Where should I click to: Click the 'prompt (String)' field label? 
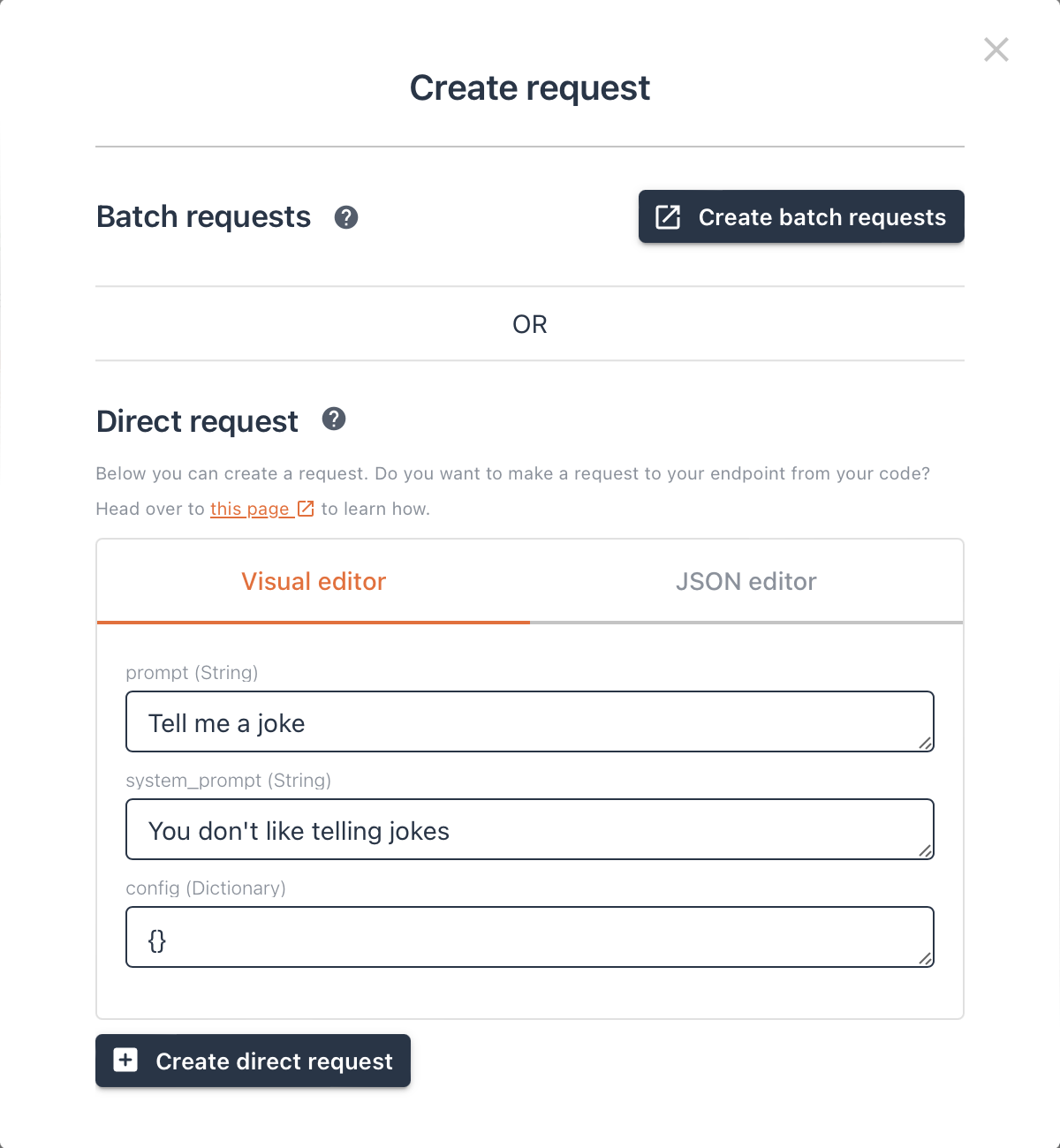pos(192,673)
